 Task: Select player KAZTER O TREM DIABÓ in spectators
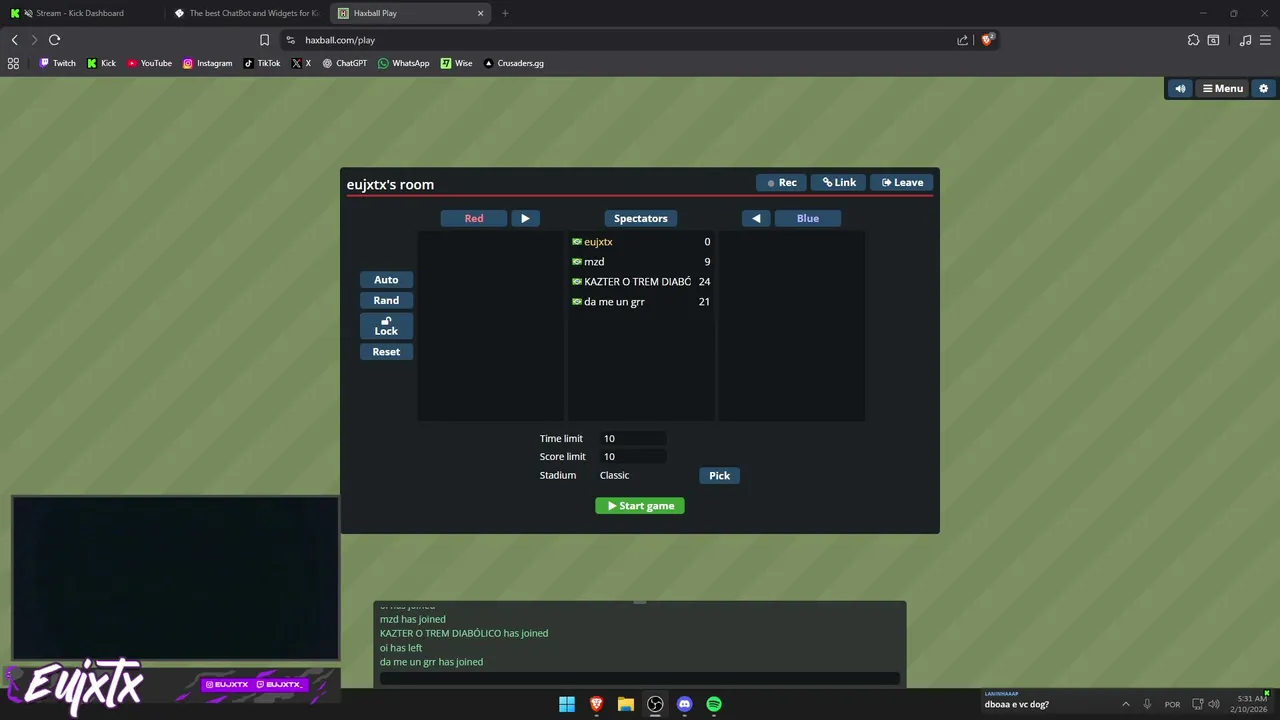641,282
